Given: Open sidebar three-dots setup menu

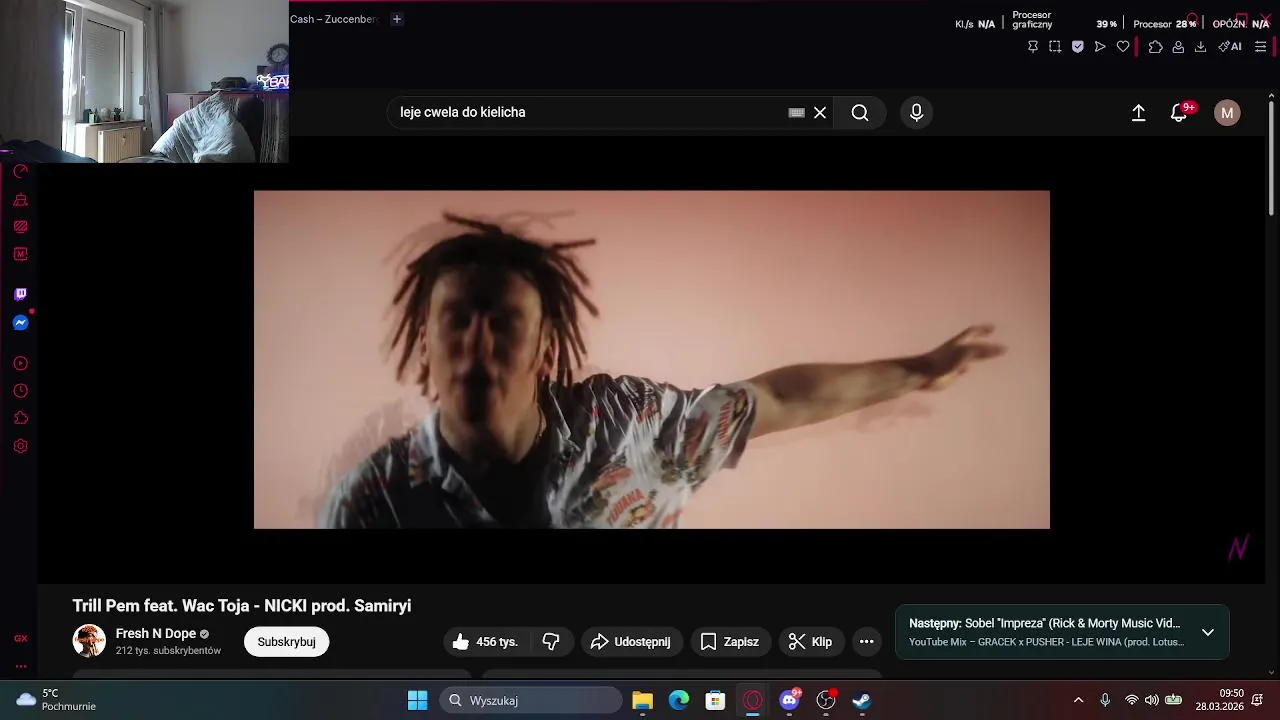Looking at the screenshot, I should click(x=20, y=666).
